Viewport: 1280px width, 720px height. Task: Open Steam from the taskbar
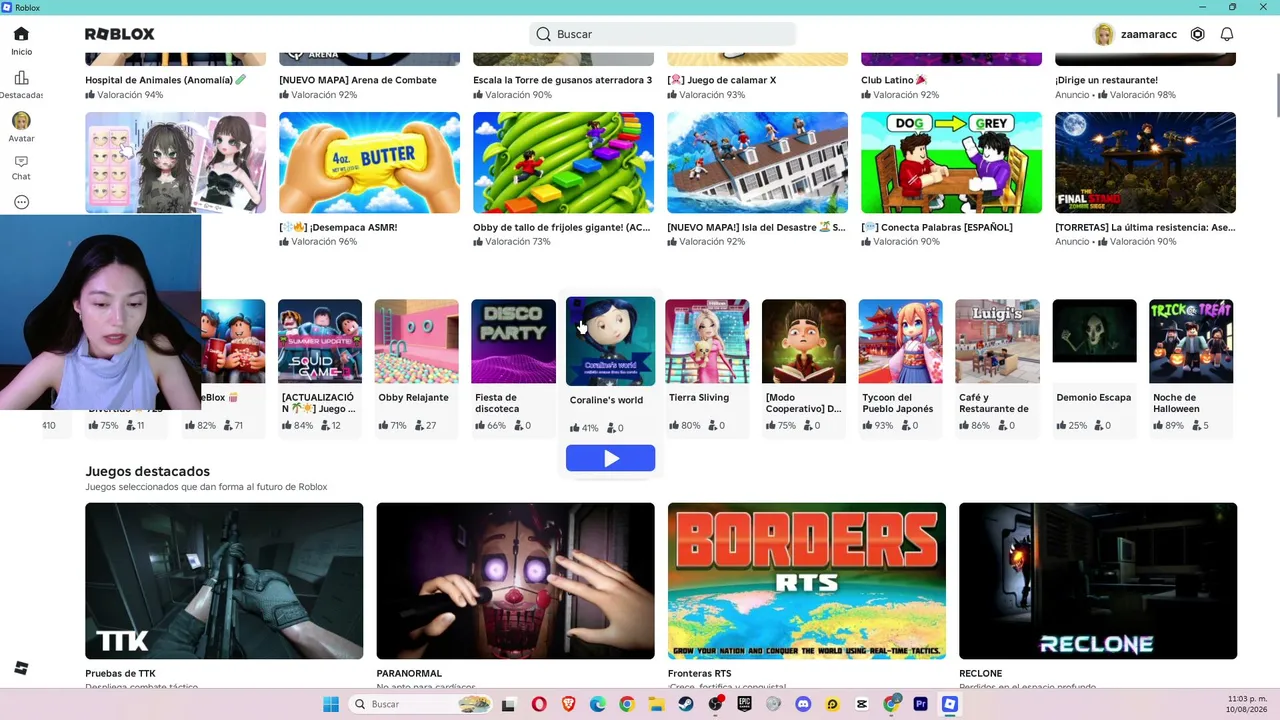tap(686, 704)
